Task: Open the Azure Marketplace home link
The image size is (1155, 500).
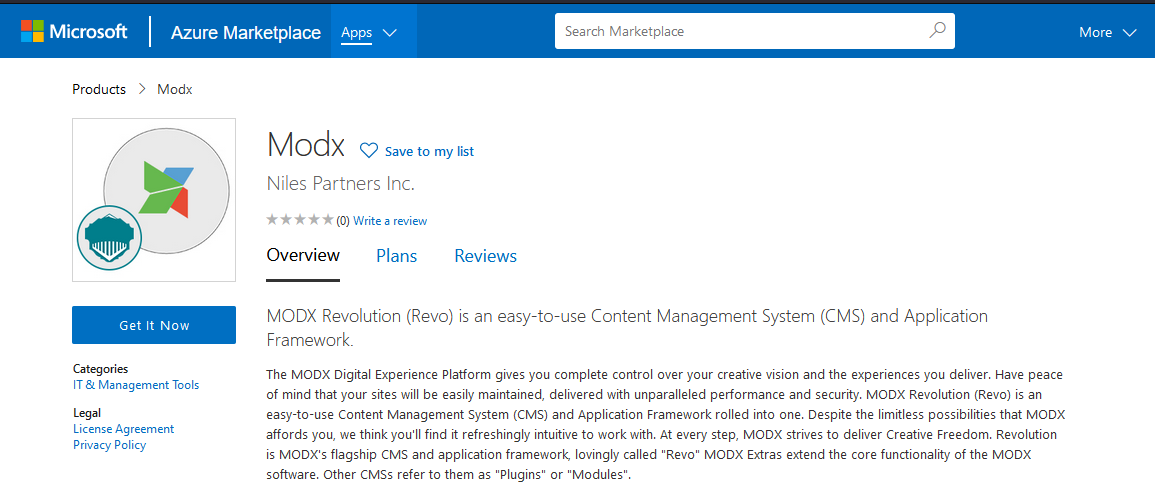Action: 245,32
